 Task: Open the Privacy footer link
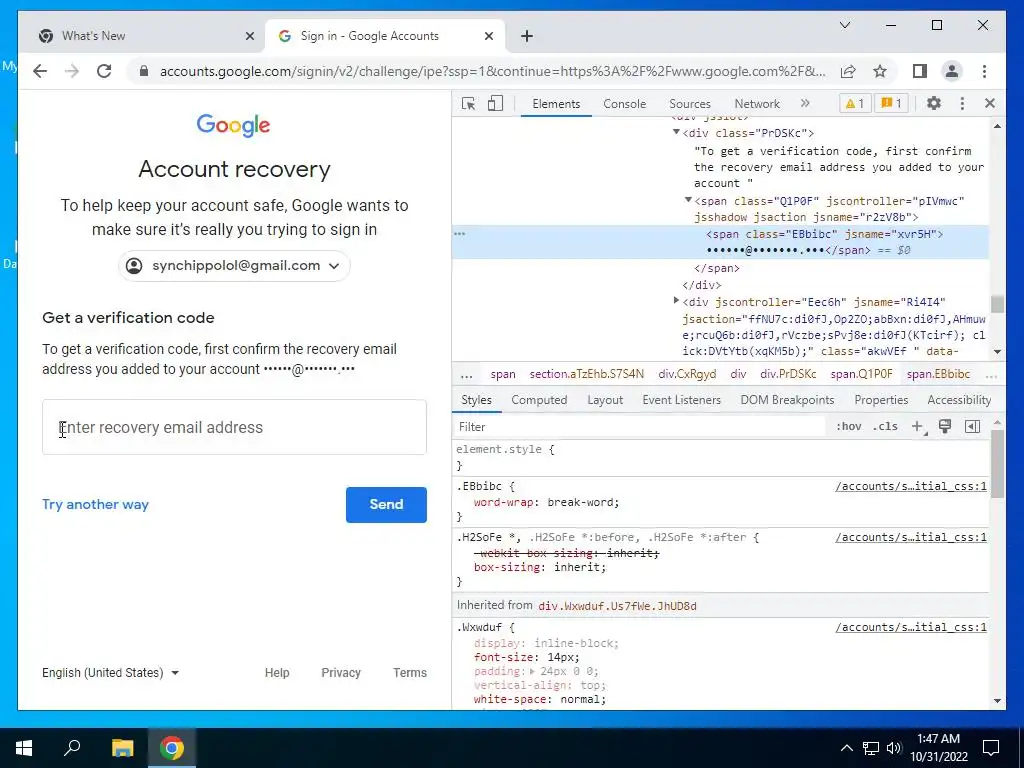[x=341, y=673]
